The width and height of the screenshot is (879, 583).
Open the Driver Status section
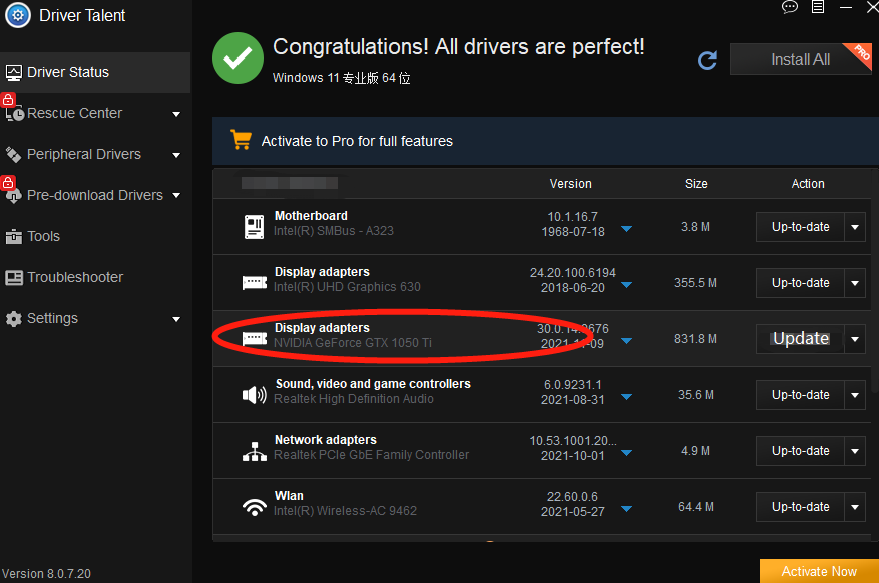[95, 72]
